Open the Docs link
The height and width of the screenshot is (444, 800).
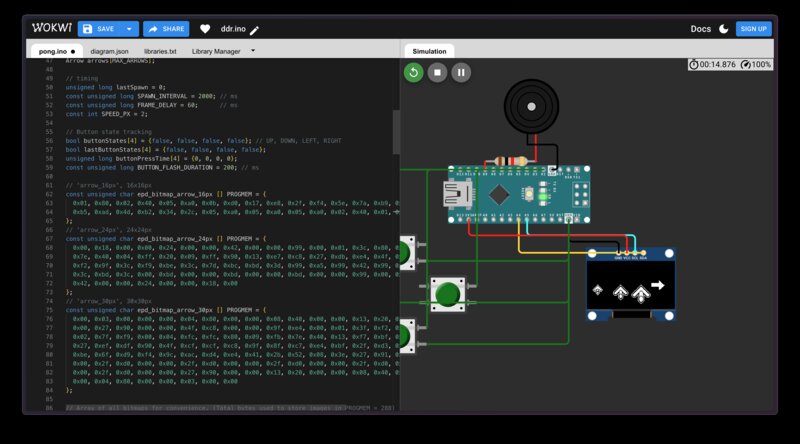pyautogui.click(x=700, y=29)
